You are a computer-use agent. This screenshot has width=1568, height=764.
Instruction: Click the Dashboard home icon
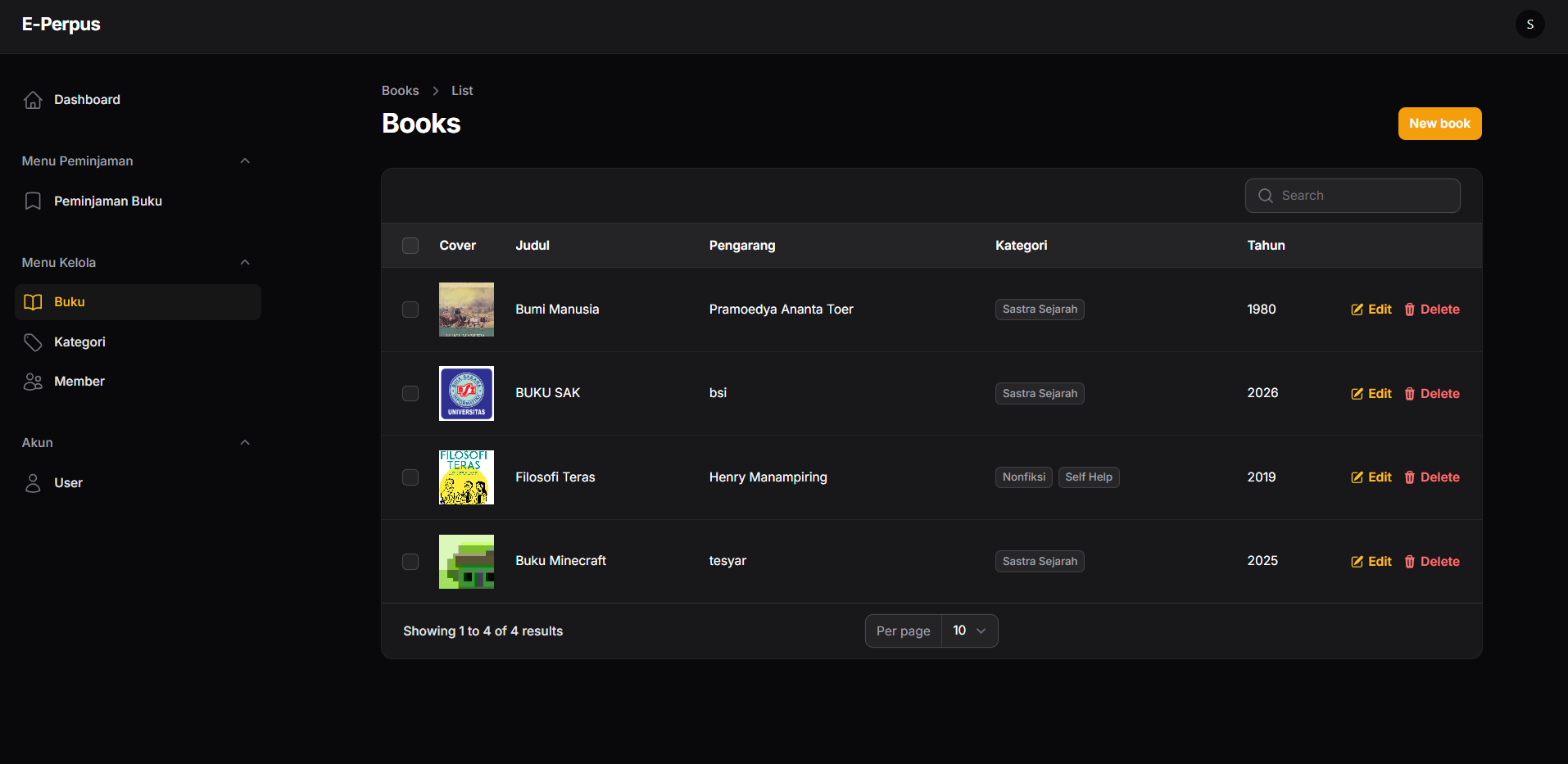[33, 100]
